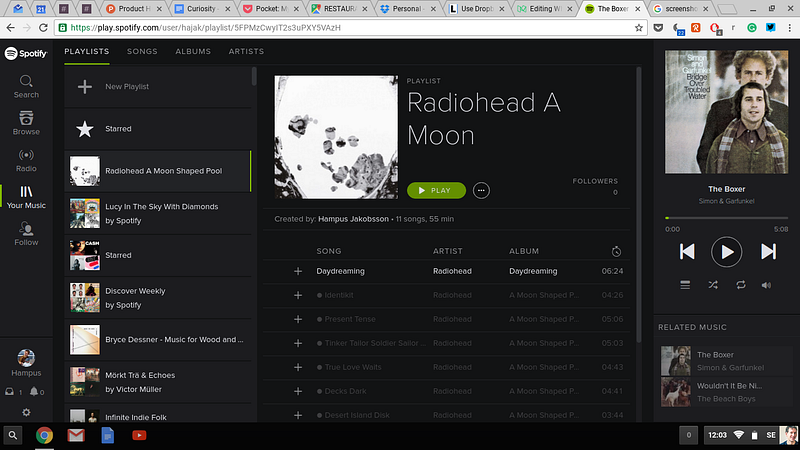Add Decks Dark using its plus icon
The image size is (800, 450).
(x=298, y=391)
